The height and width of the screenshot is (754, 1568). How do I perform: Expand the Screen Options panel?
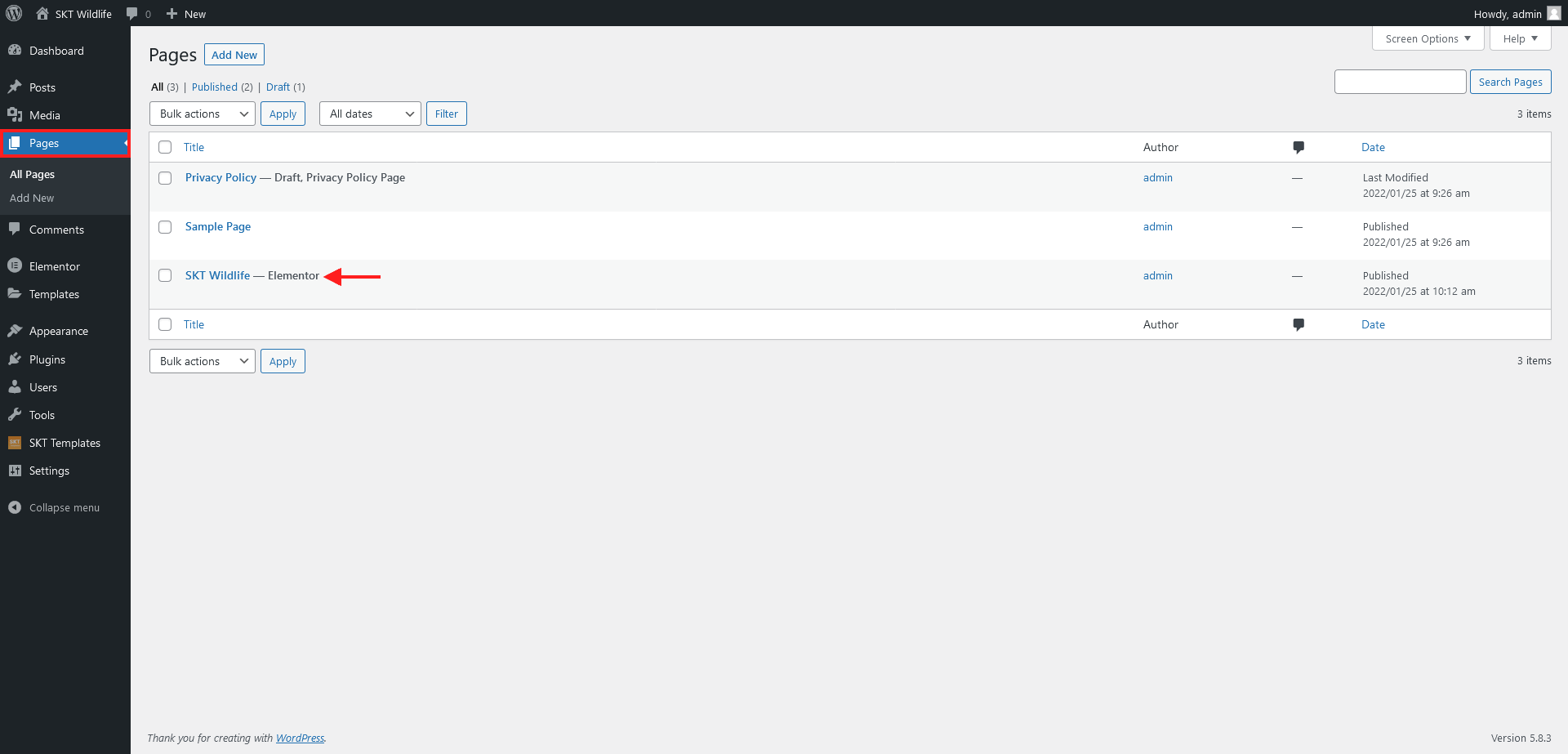pos(1428,39)
